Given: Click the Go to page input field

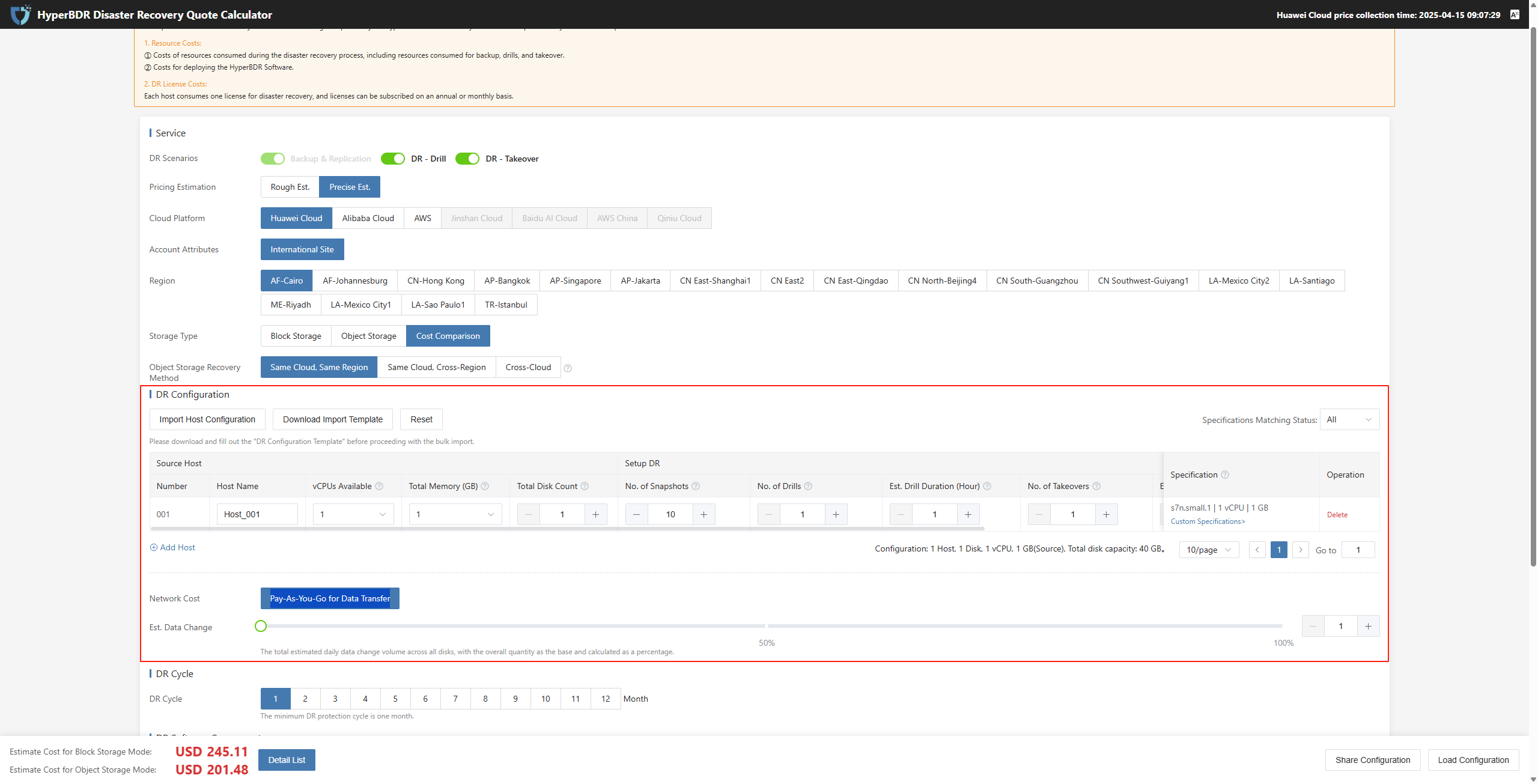Looking at the screenshot, I should point(1358,550).
